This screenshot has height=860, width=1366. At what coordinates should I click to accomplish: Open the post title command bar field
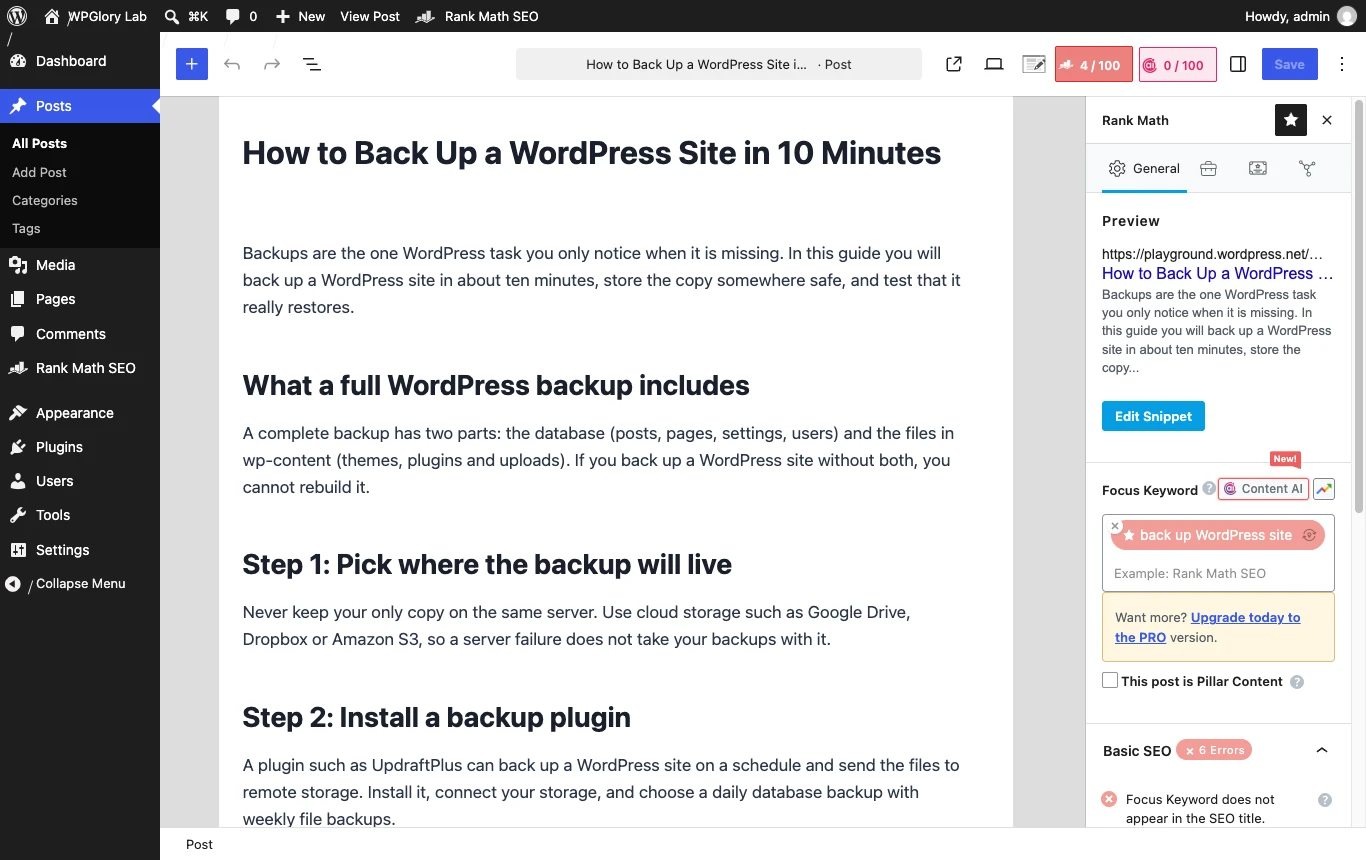click(719, 64)
